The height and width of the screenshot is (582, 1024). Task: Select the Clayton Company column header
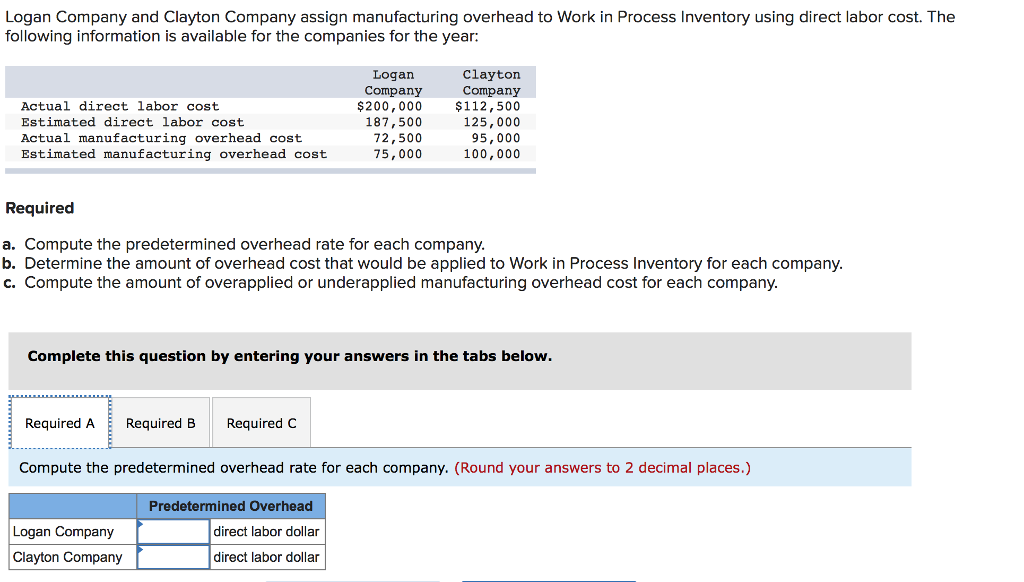(x=491, y=82)
